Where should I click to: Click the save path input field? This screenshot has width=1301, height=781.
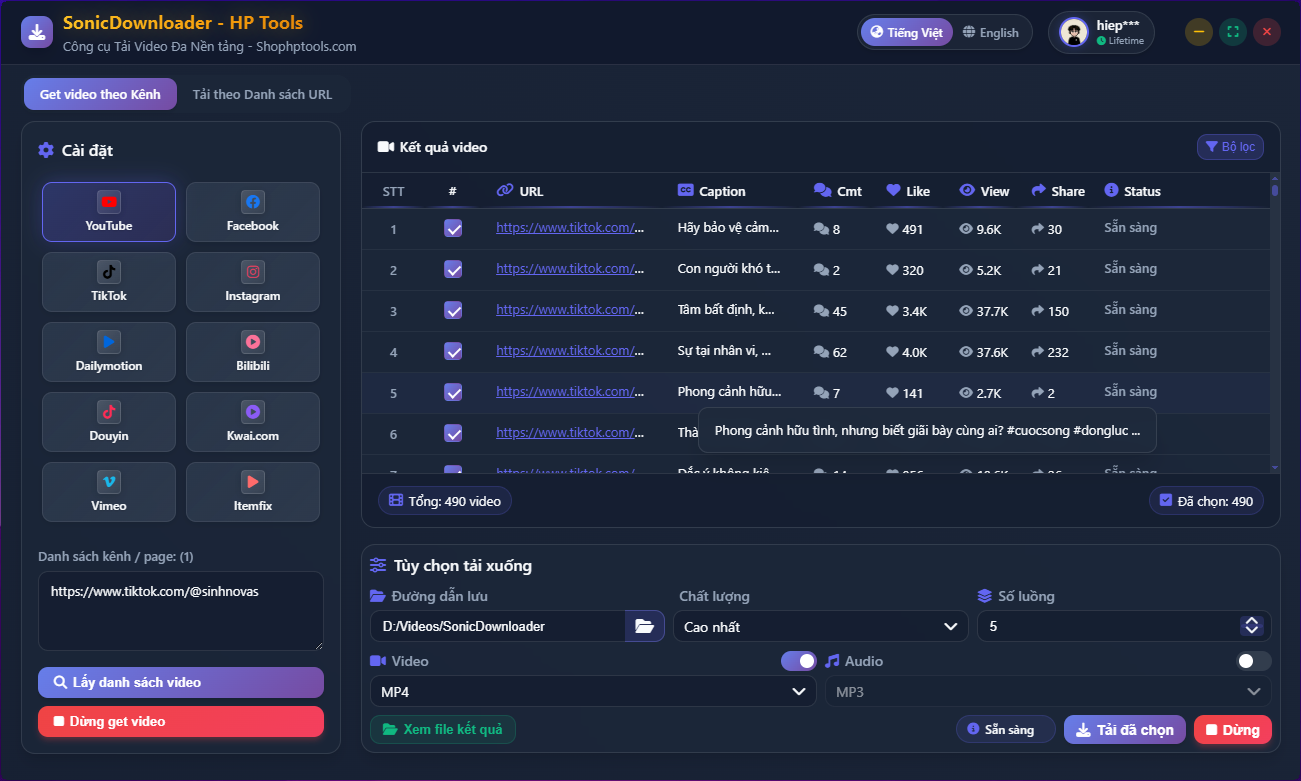click(498, 626)
